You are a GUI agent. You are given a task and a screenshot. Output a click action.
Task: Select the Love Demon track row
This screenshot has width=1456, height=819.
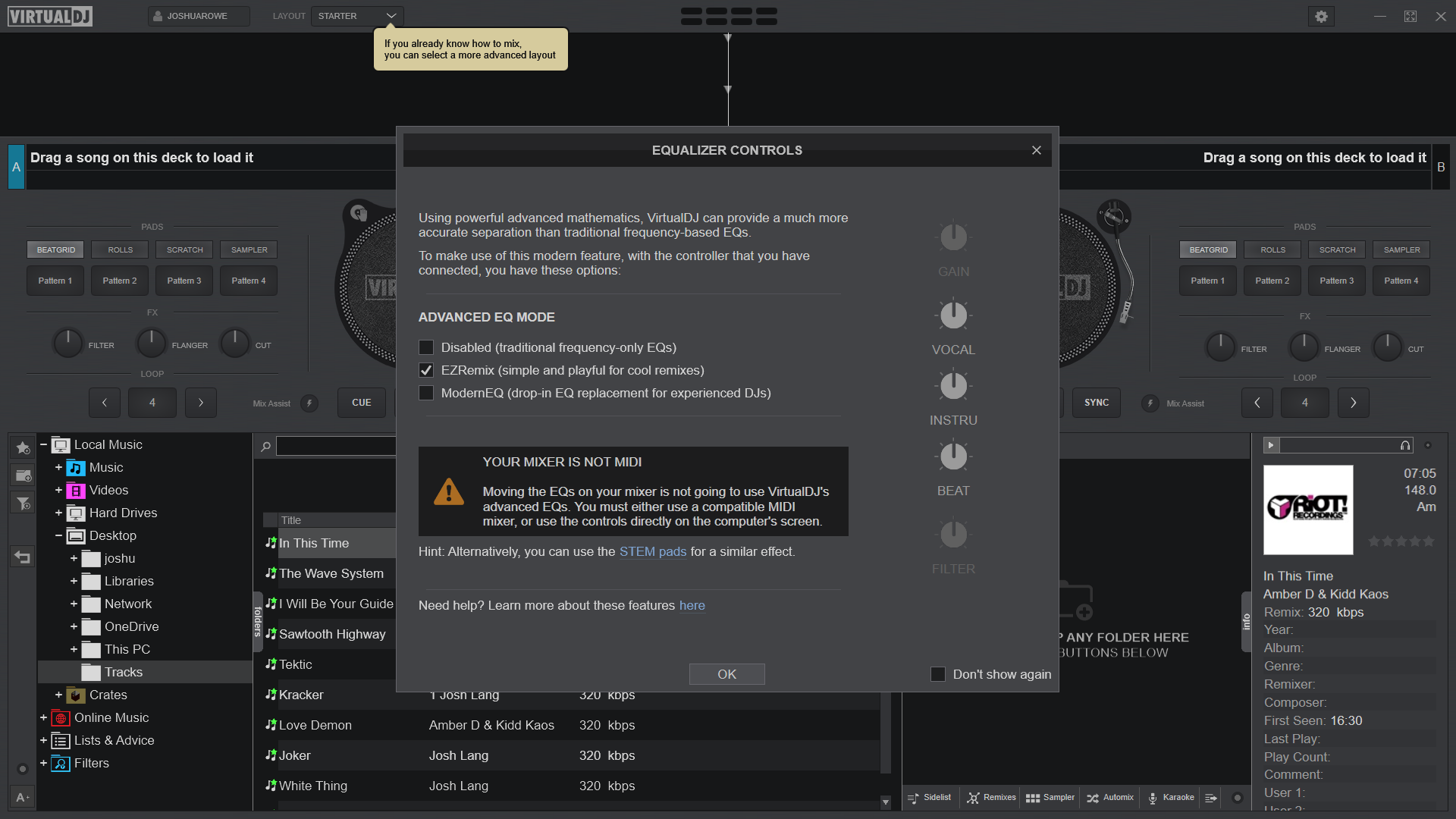coord(572,725)
